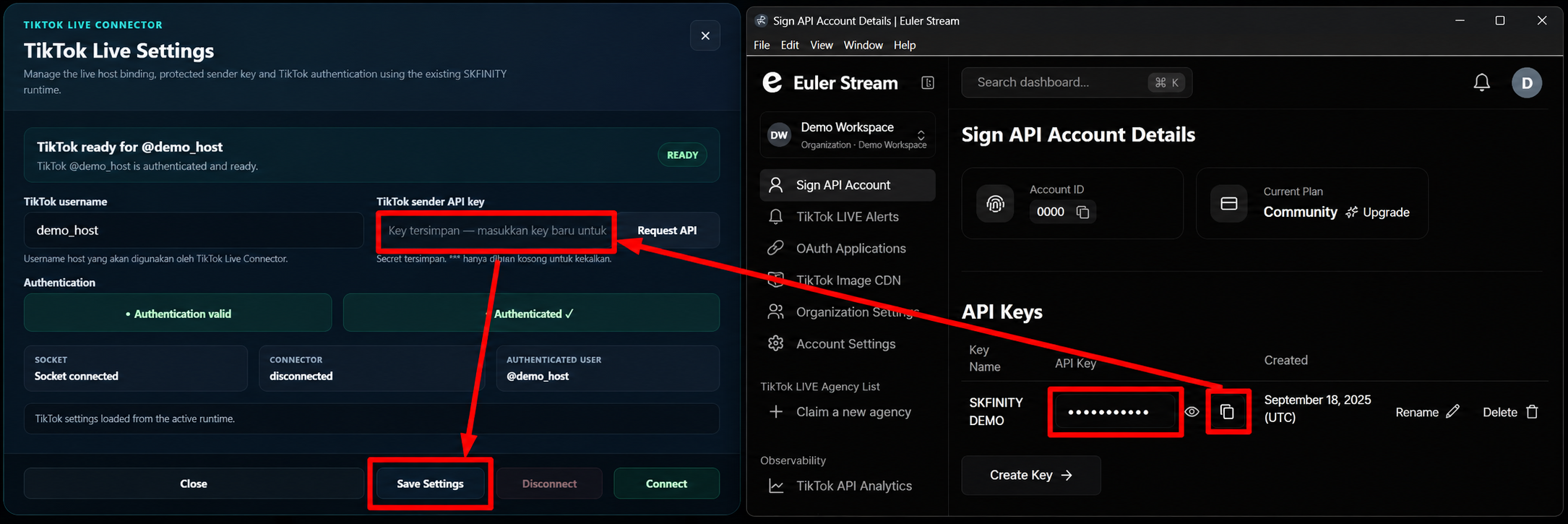Open the user avatar D menu

(1527, 82)
